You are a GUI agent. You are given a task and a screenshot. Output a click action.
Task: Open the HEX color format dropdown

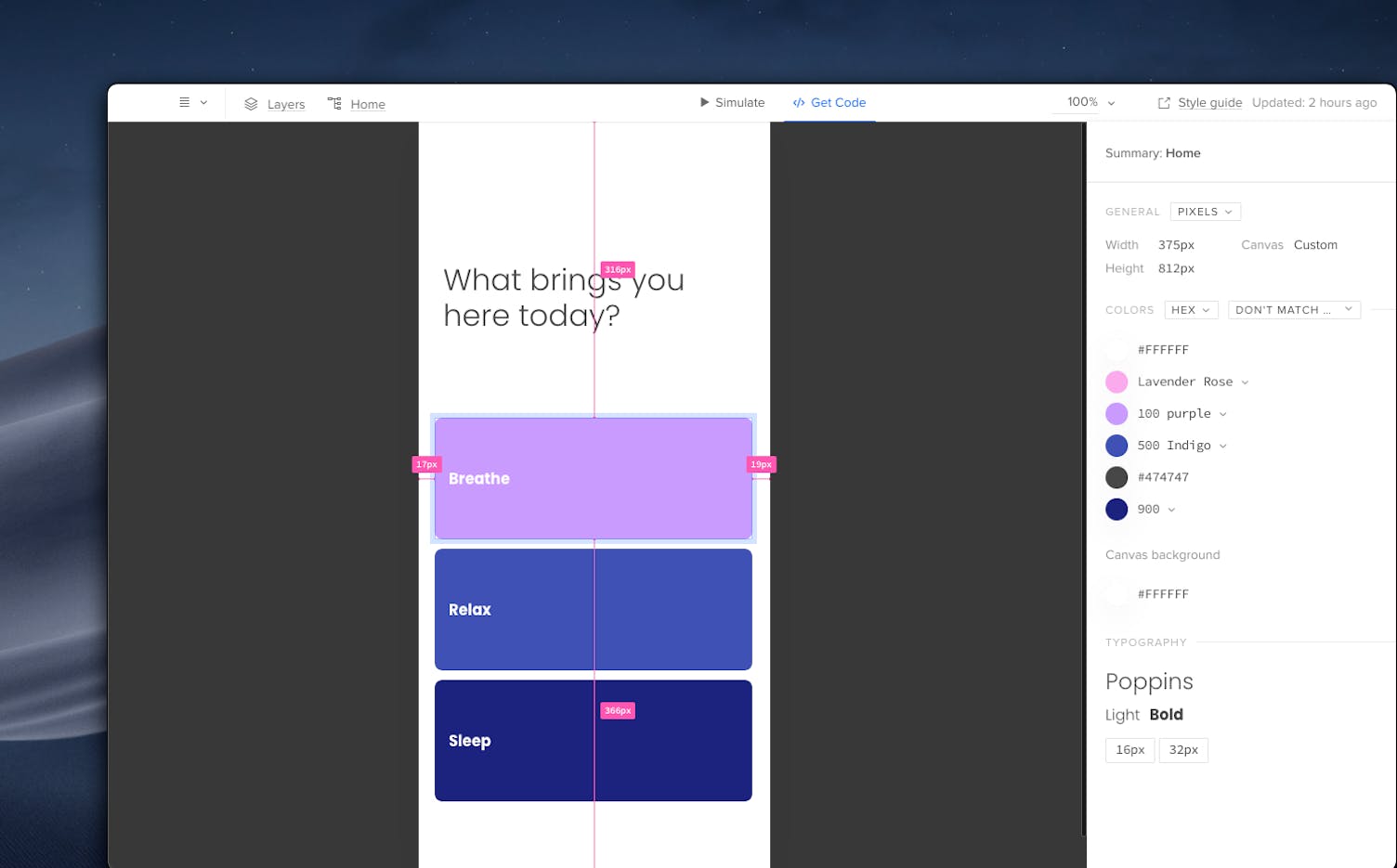tap(1190, 309)
